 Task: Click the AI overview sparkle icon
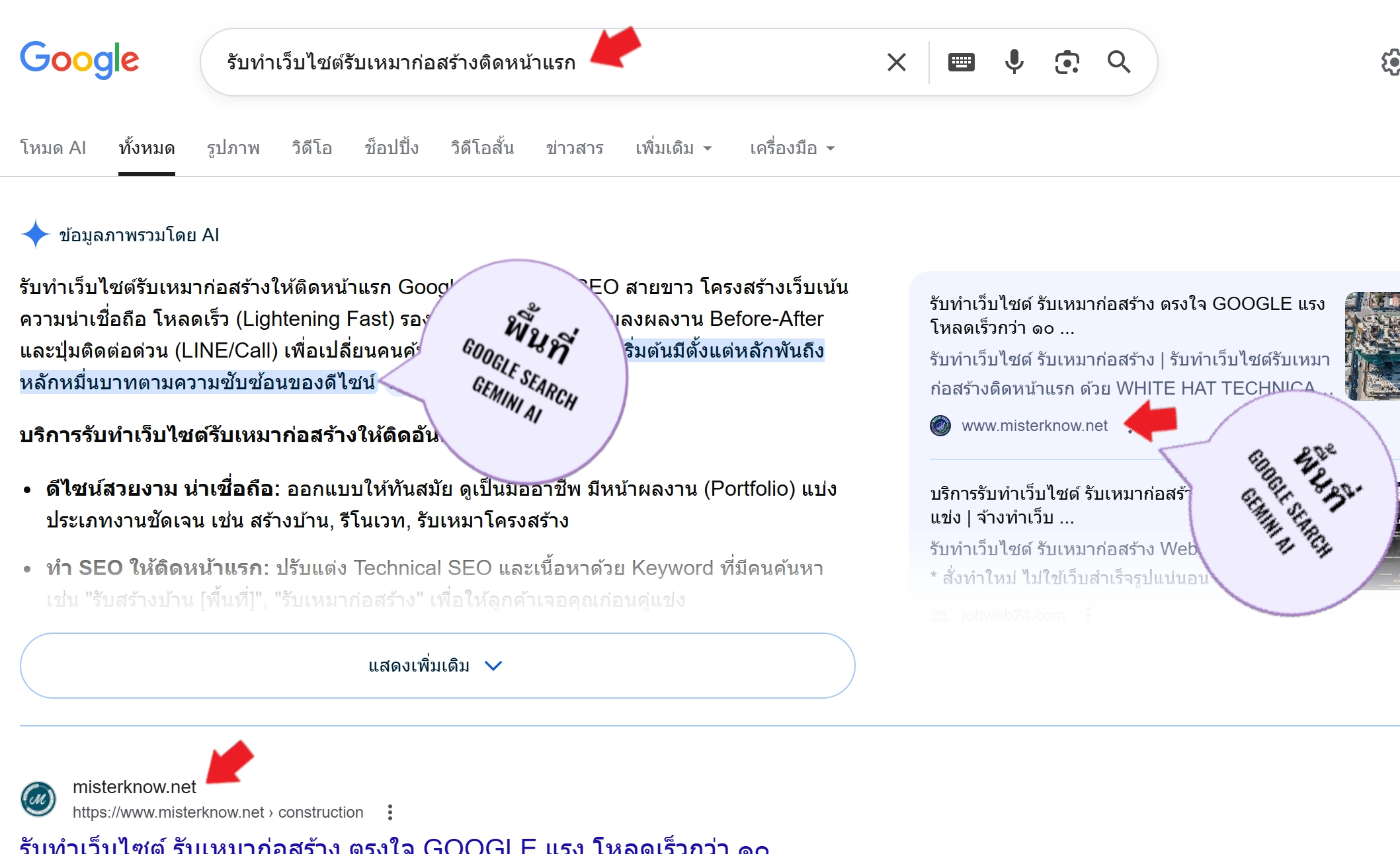(x=35, y=235)
